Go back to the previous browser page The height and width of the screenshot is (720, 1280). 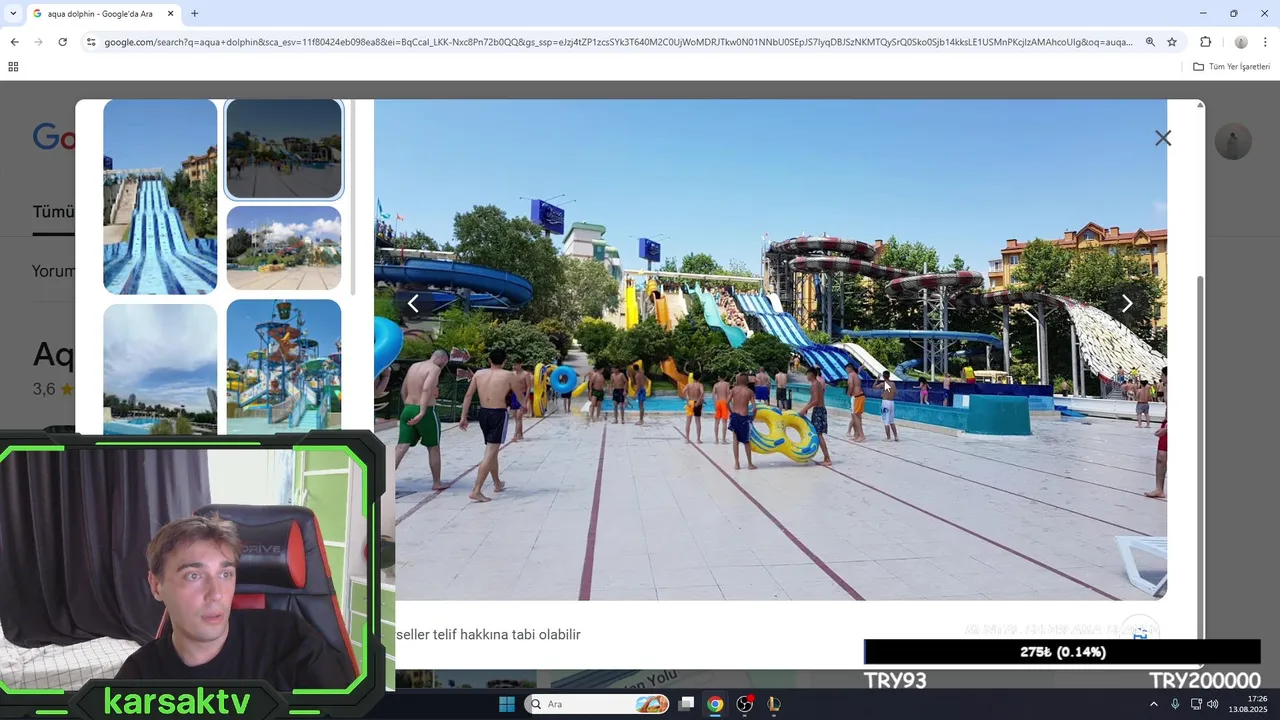click(14, 42)
